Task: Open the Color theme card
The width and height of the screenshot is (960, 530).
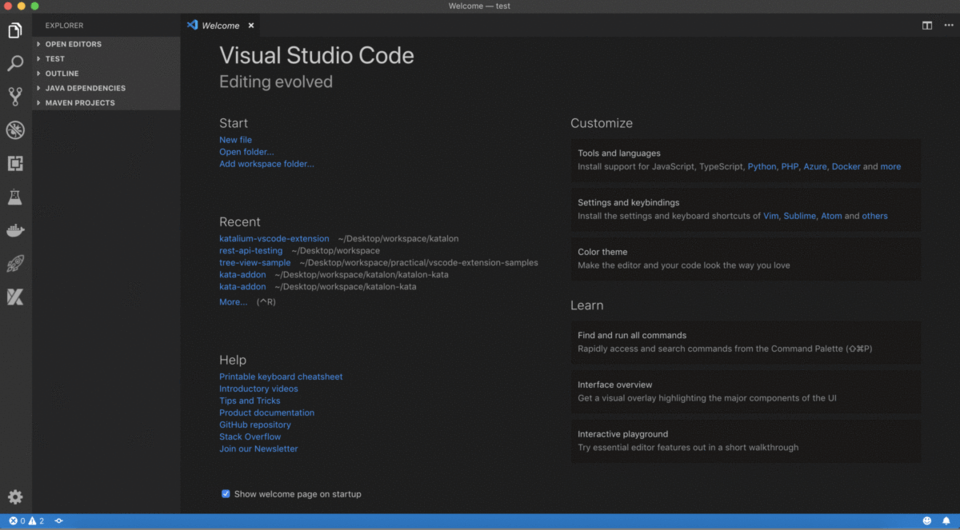Action: click(746, 259)
